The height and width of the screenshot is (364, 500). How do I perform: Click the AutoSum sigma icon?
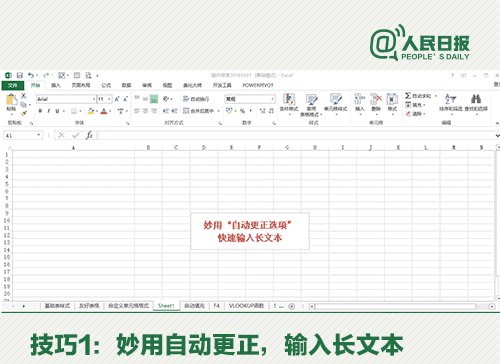click(408, 96)
